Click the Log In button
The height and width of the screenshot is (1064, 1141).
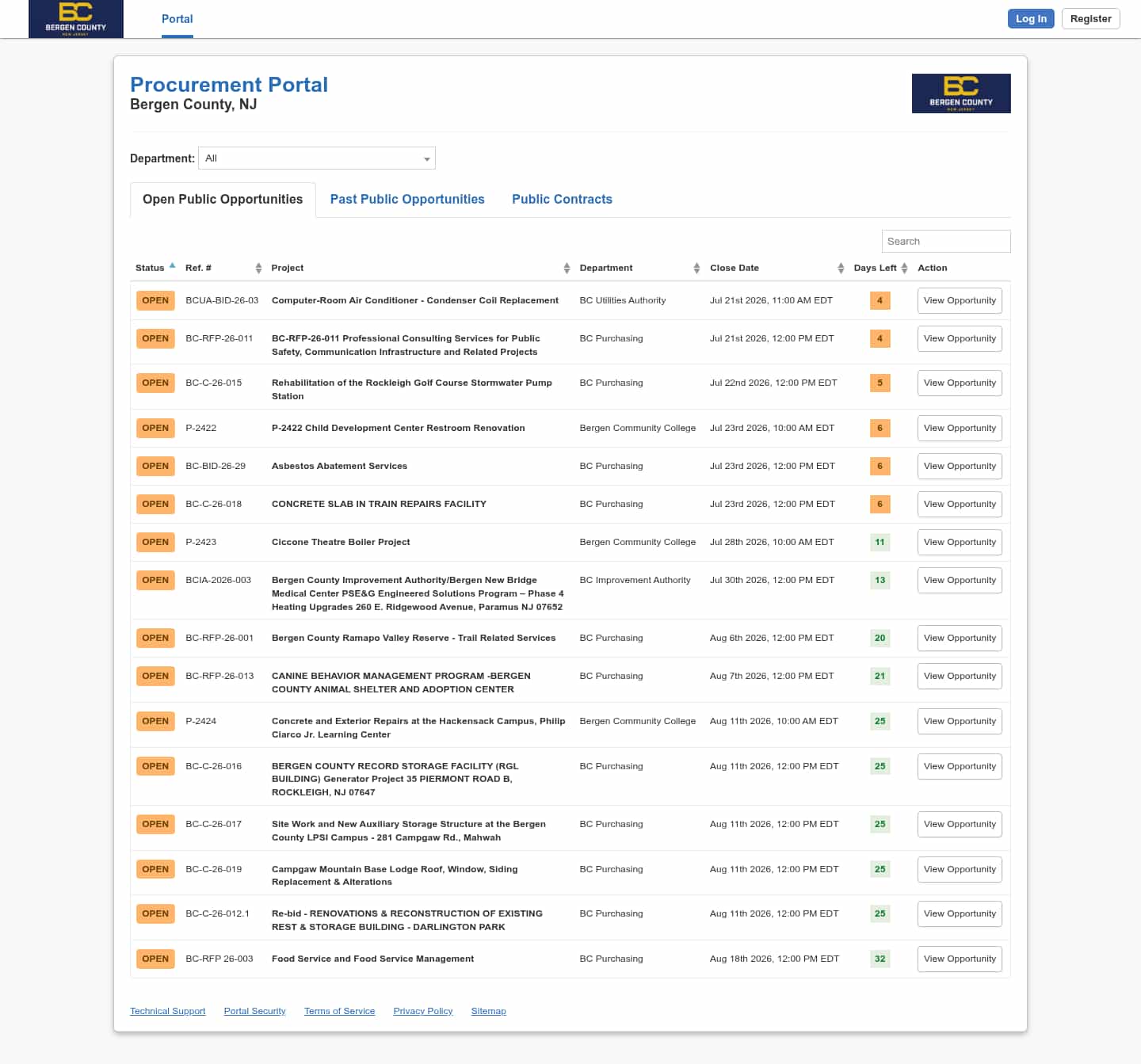coord(1031,19)
